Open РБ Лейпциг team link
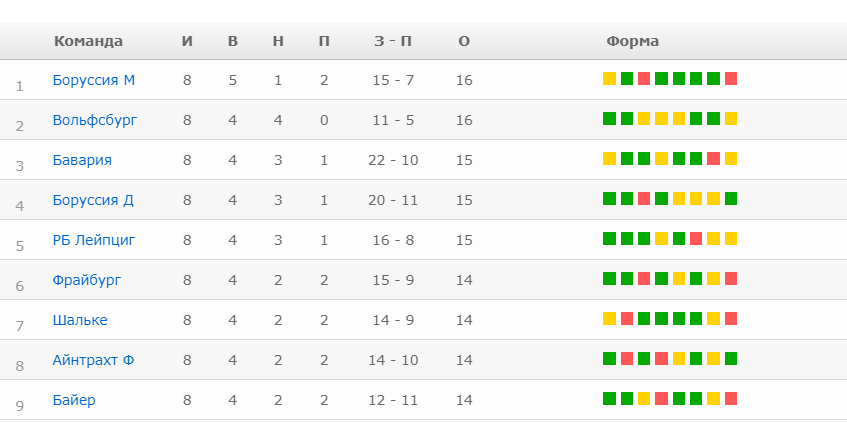 pyautogui.click(x=93, y=240)
